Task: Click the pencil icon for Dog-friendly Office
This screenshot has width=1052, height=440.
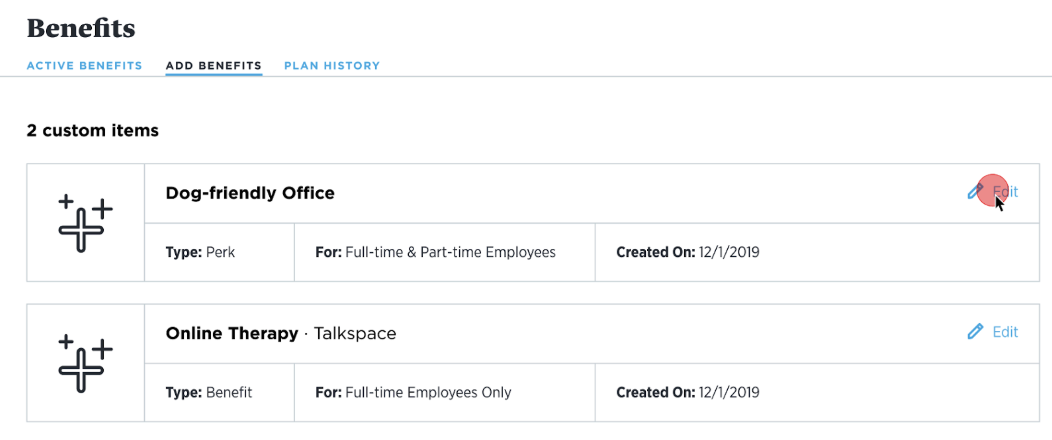Action: point(975,192)
